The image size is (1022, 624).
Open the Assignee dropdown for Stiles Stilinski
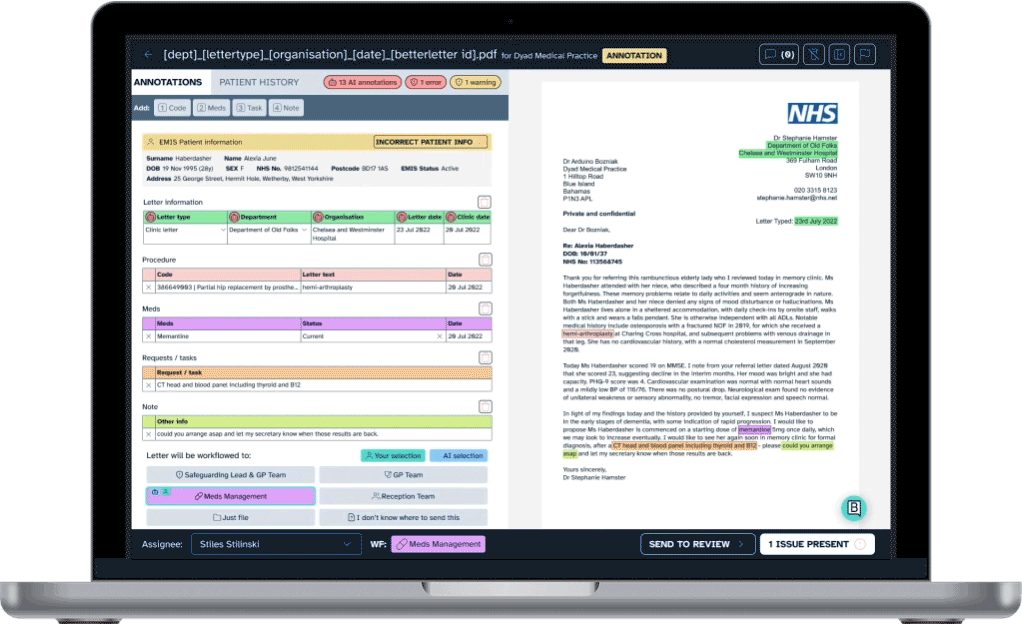(276, 544)
